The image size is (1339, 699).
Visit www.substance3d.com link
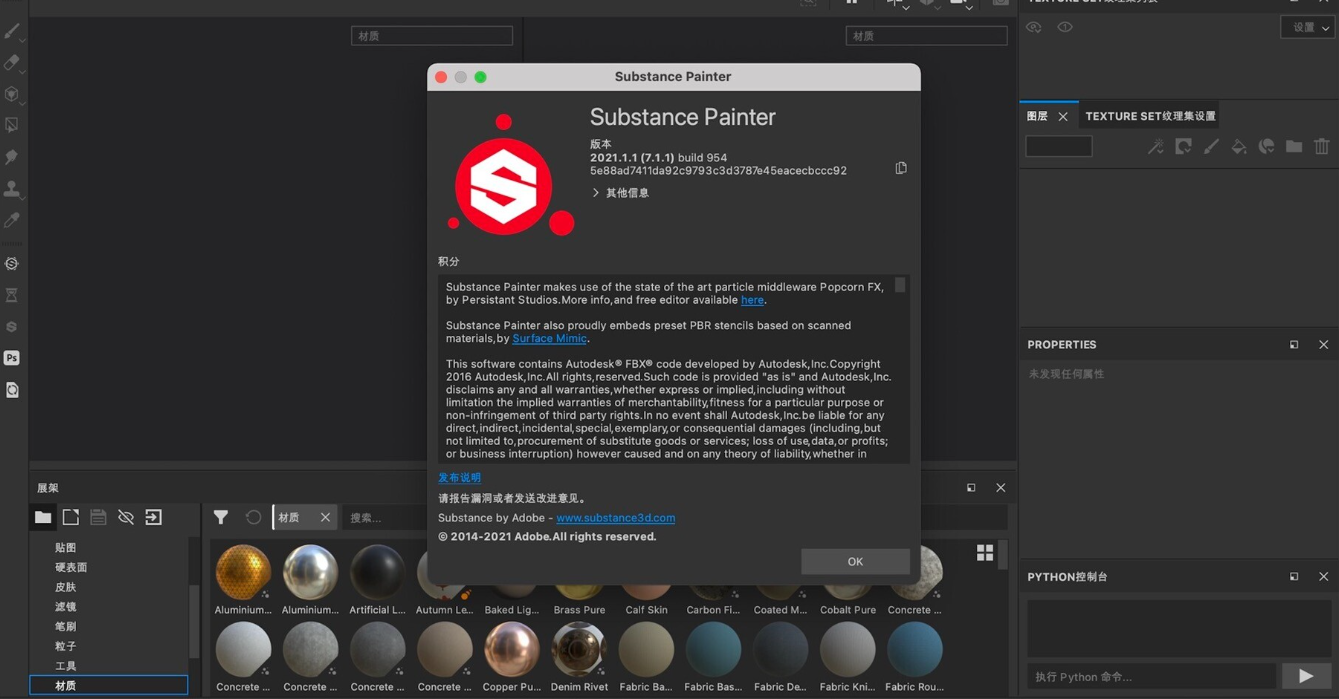(615, 518)
